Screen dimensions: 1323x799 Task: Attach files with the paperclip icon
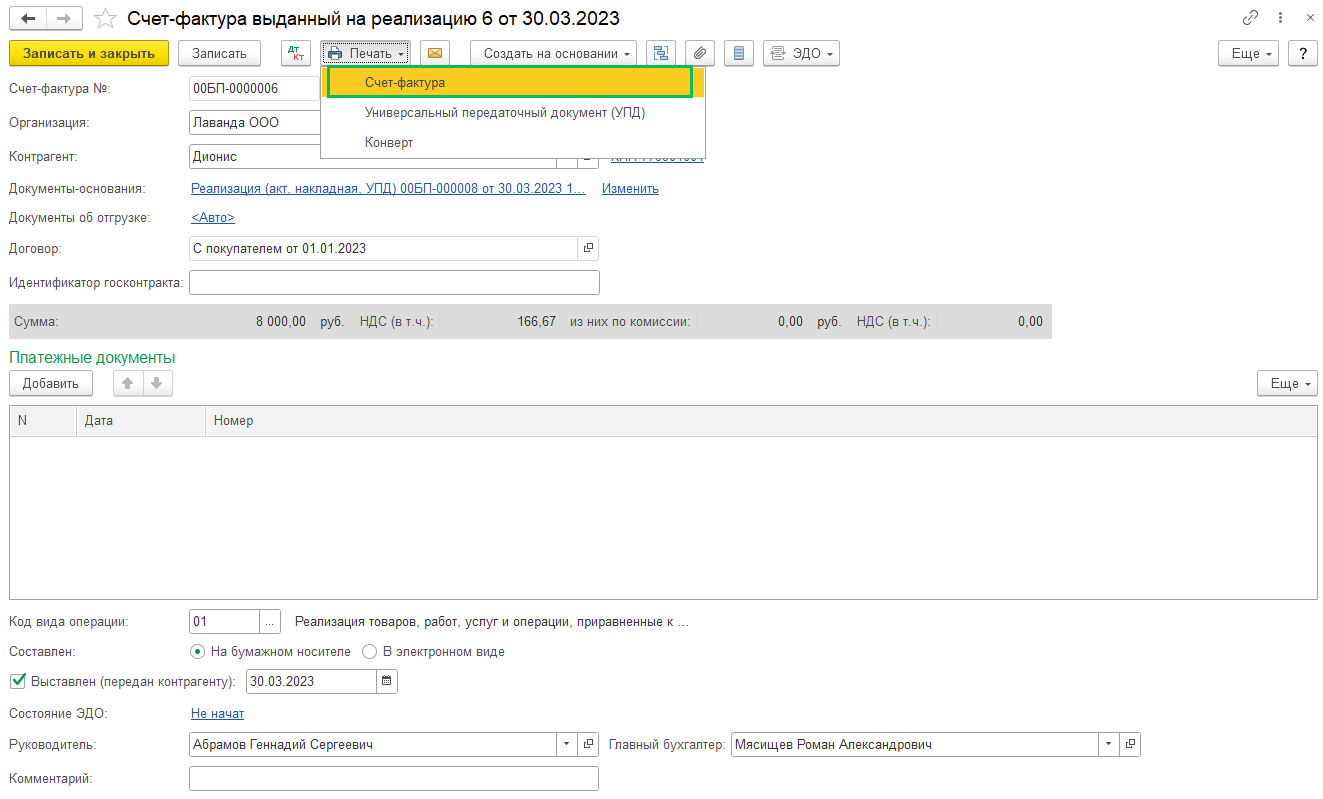pos(700,53)
